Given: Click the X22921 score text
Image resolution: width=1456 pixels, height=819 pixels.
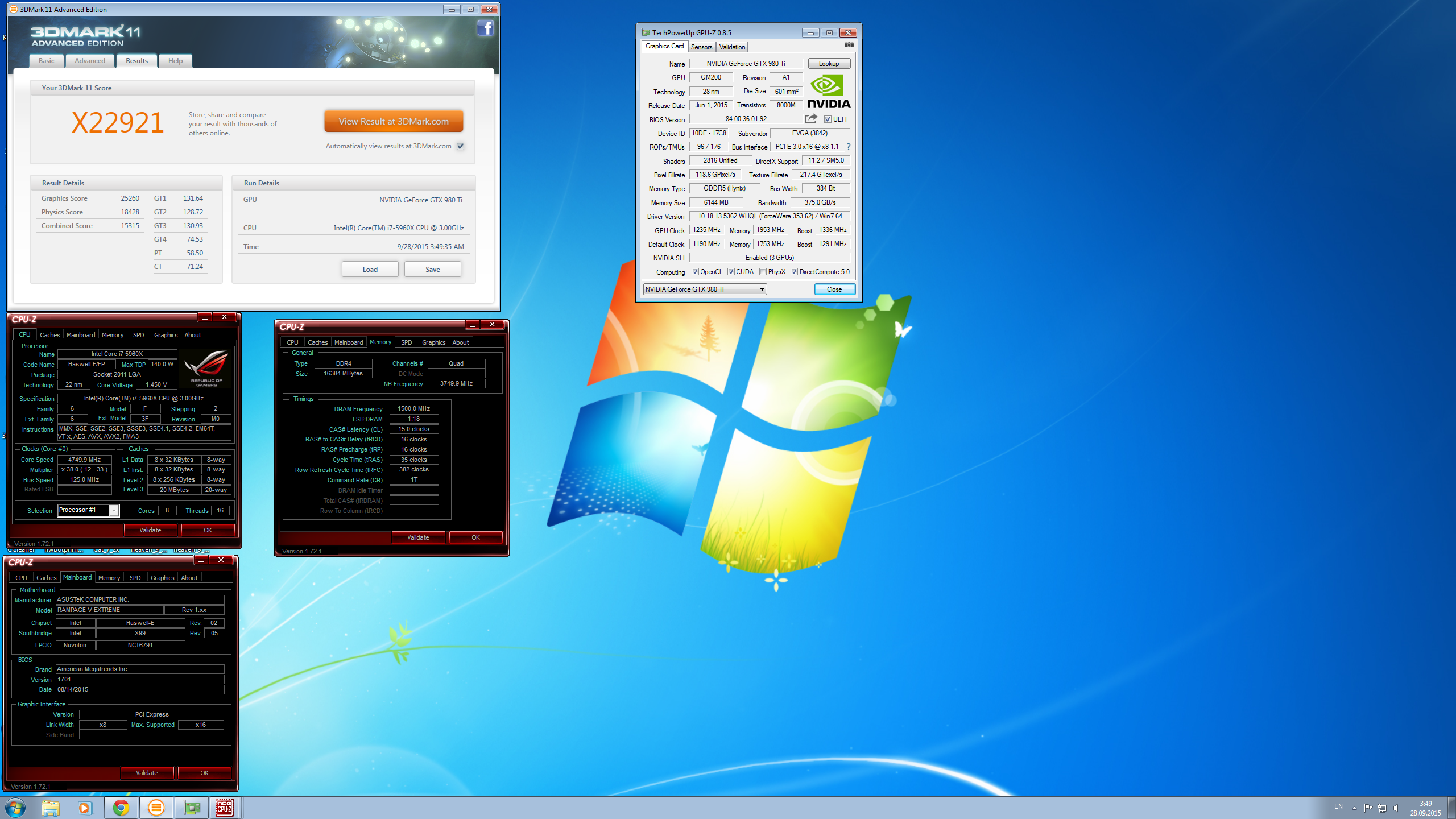Looking at the screenshot, I should pyautogui.click(x=118, y=122).
